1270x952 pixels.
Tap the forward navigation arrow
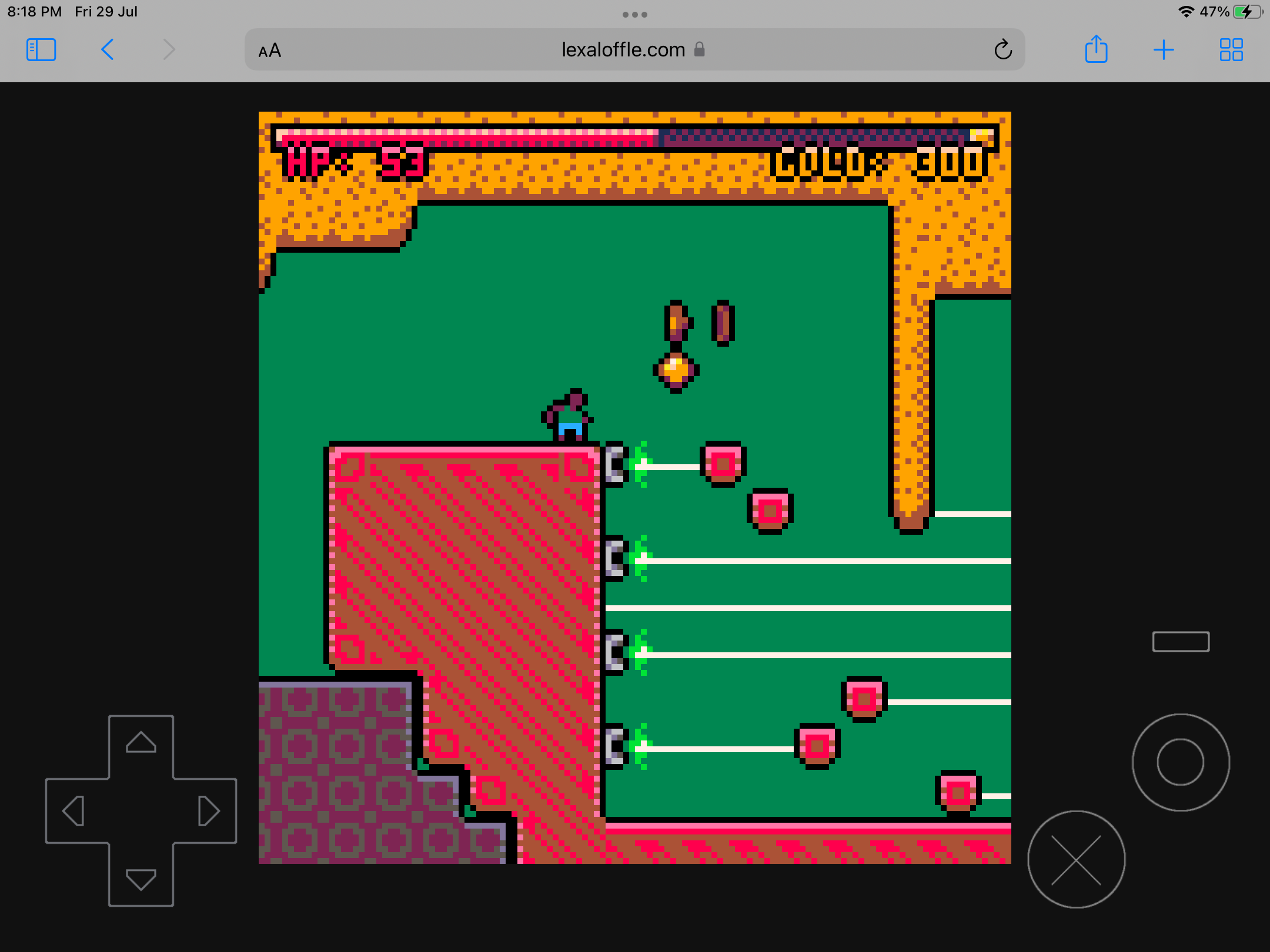pos(169,50)
